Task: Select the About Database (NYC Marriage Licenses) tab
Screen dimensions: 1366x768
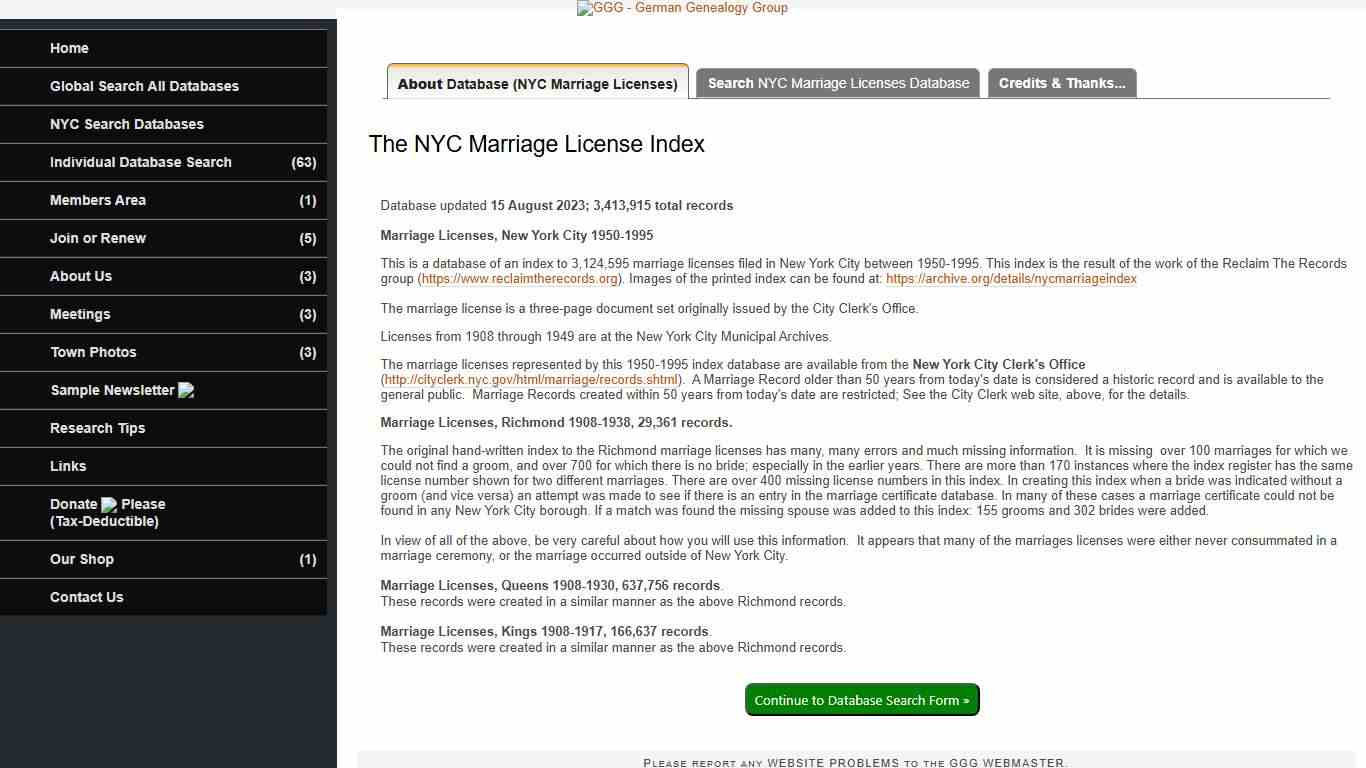Action: click(537, 84)
